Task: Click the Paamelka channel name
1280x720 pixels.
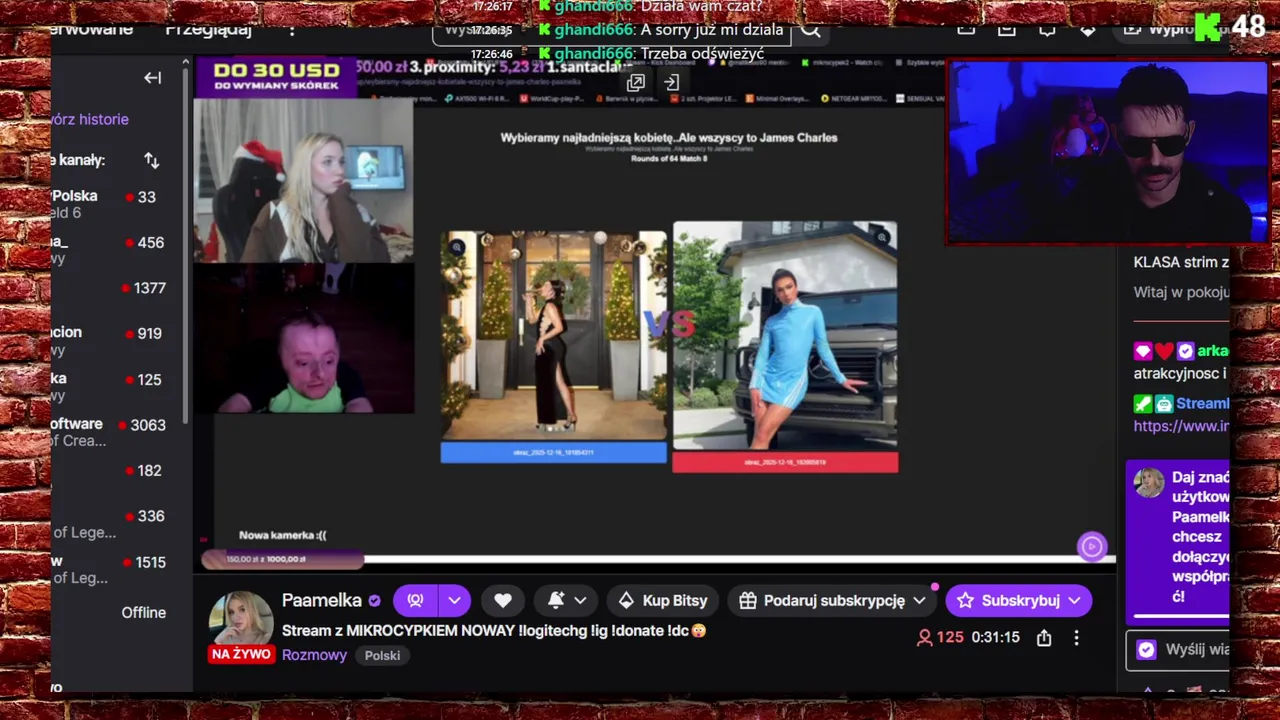Action: pos(321,600)
